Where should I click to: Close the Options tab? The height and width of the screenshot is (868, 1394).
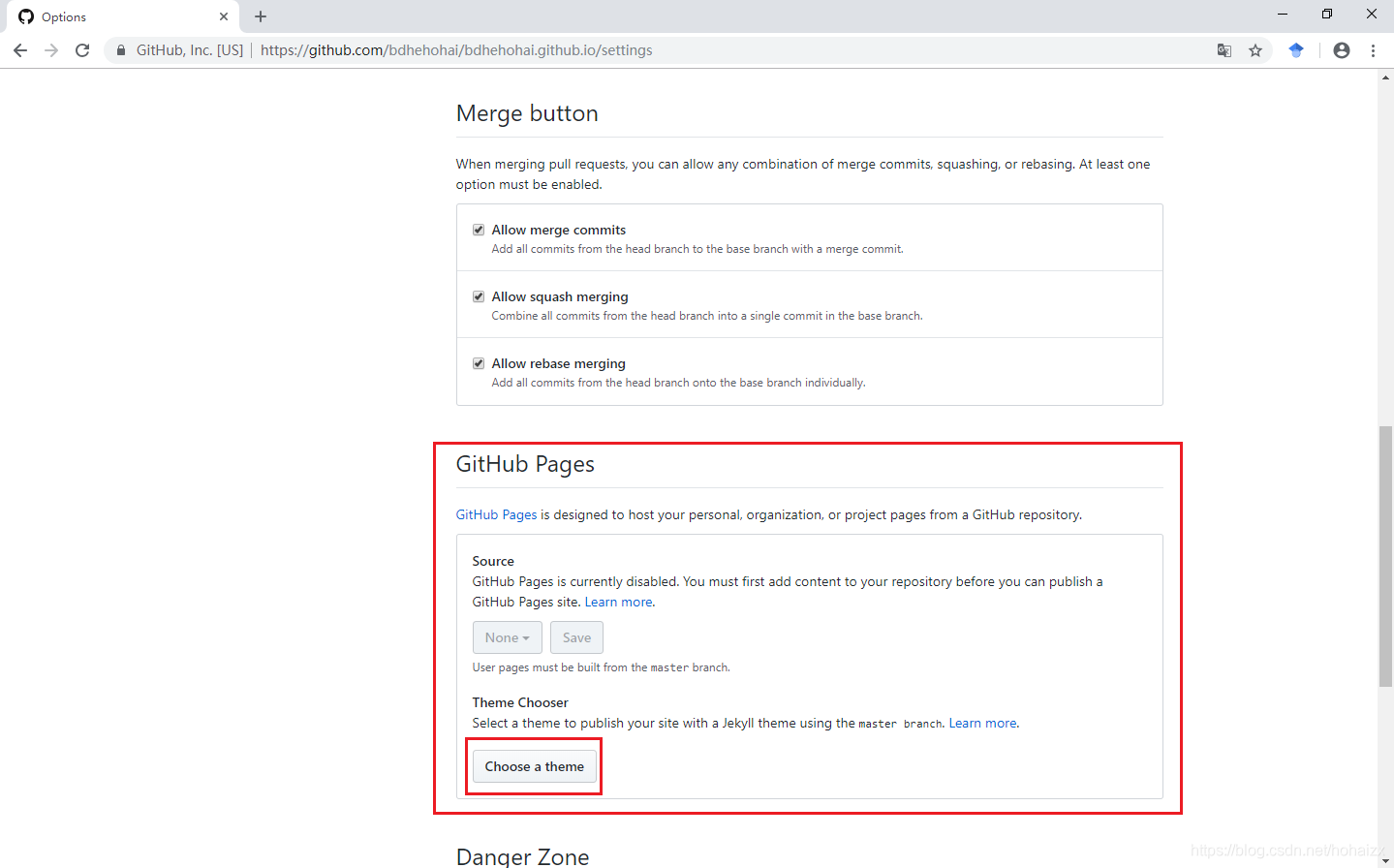coord(224,16)
